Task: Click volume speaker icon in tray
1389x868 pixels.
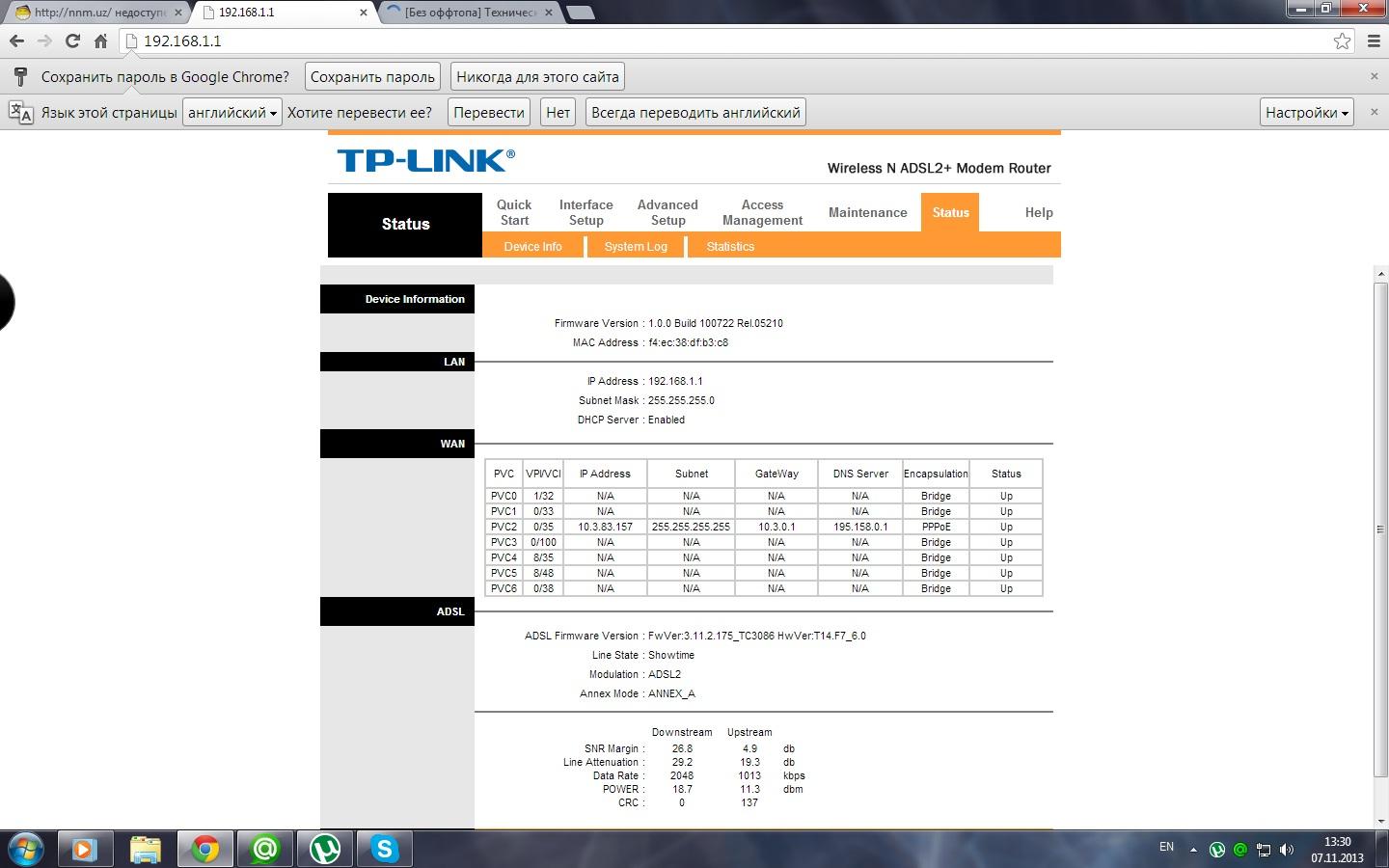Action: point(1286,850)
